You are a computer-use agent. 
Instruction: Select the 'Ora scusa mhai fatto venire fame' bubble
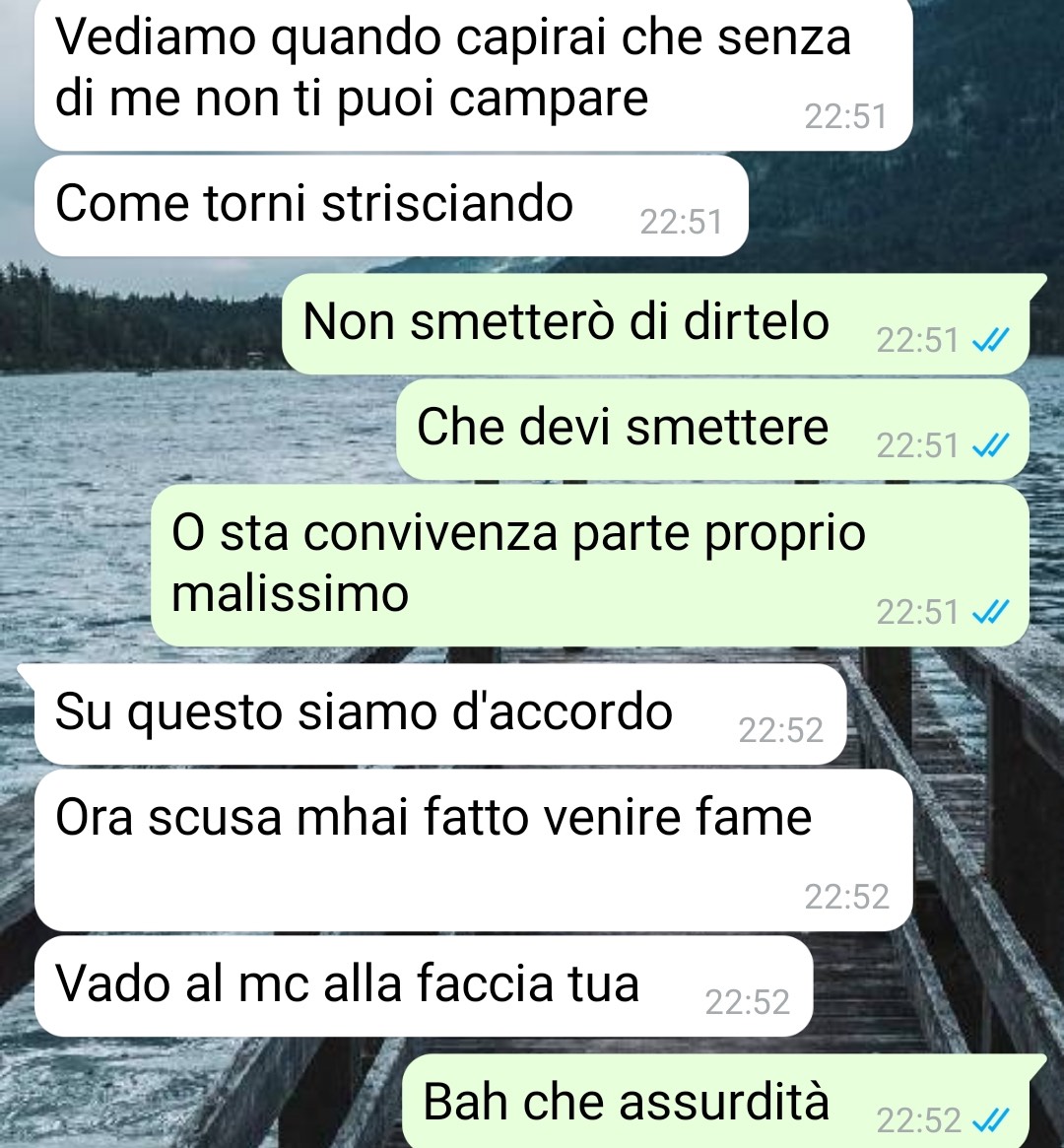(x=474, y=850)
